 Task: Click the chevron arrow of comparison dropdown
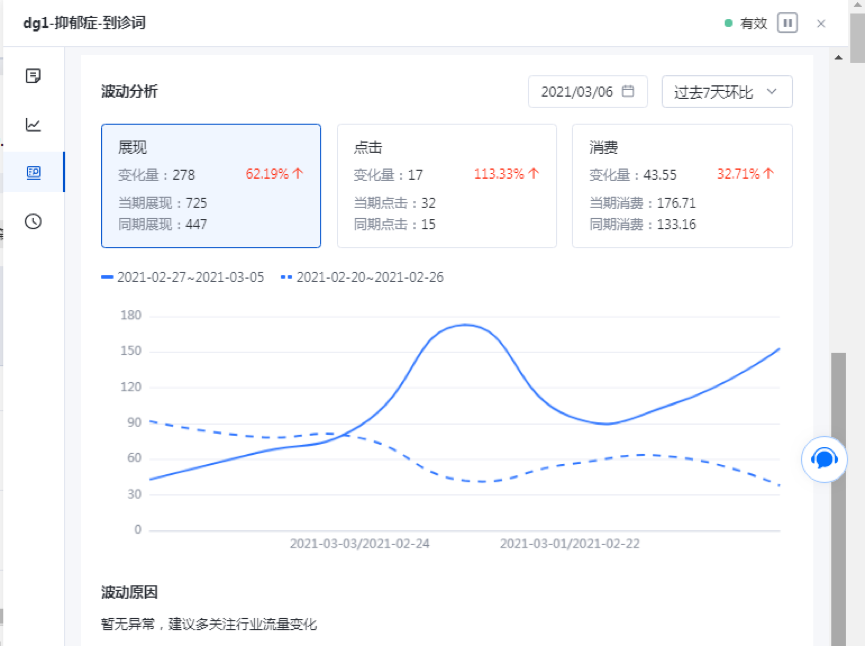[771, 92]
